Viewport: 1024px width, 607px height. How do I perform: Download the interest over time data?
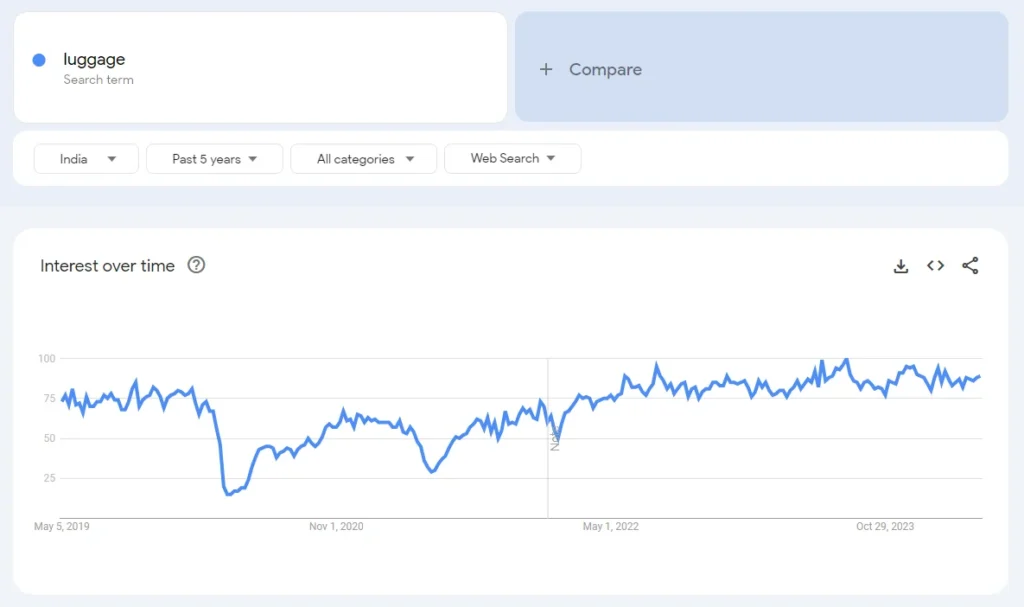tap(901, 266)
